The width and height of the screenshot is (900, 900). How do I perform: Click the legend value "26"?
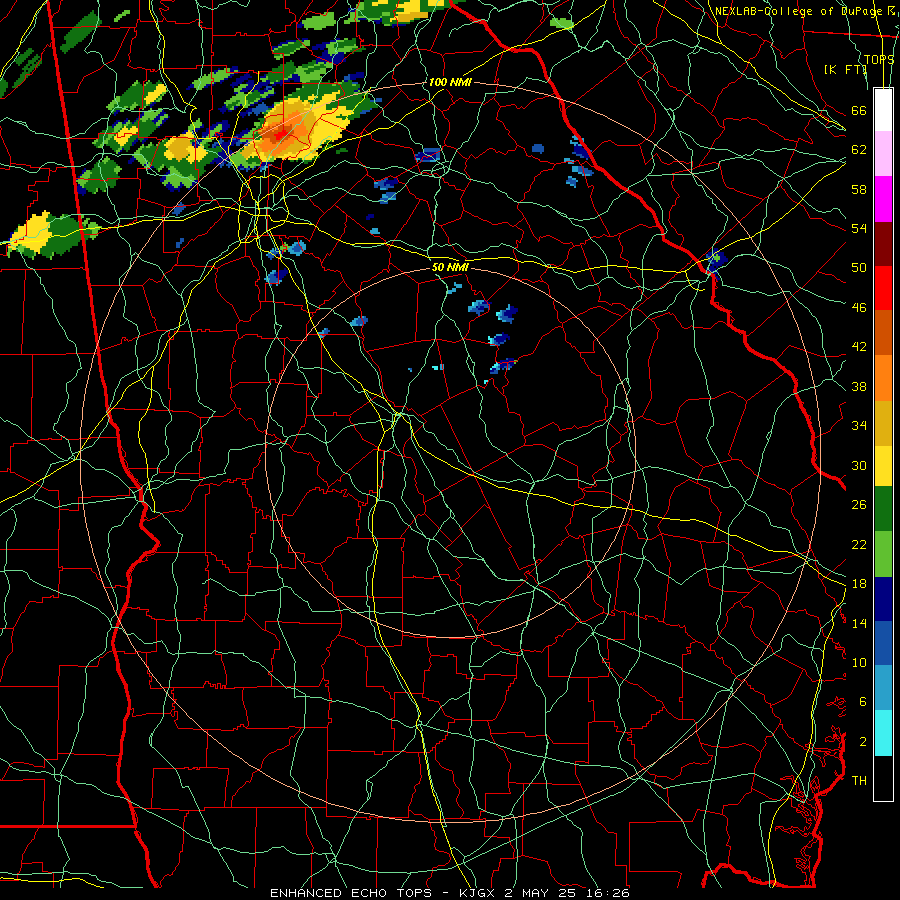pyautogui.click(x=859, y=505)
